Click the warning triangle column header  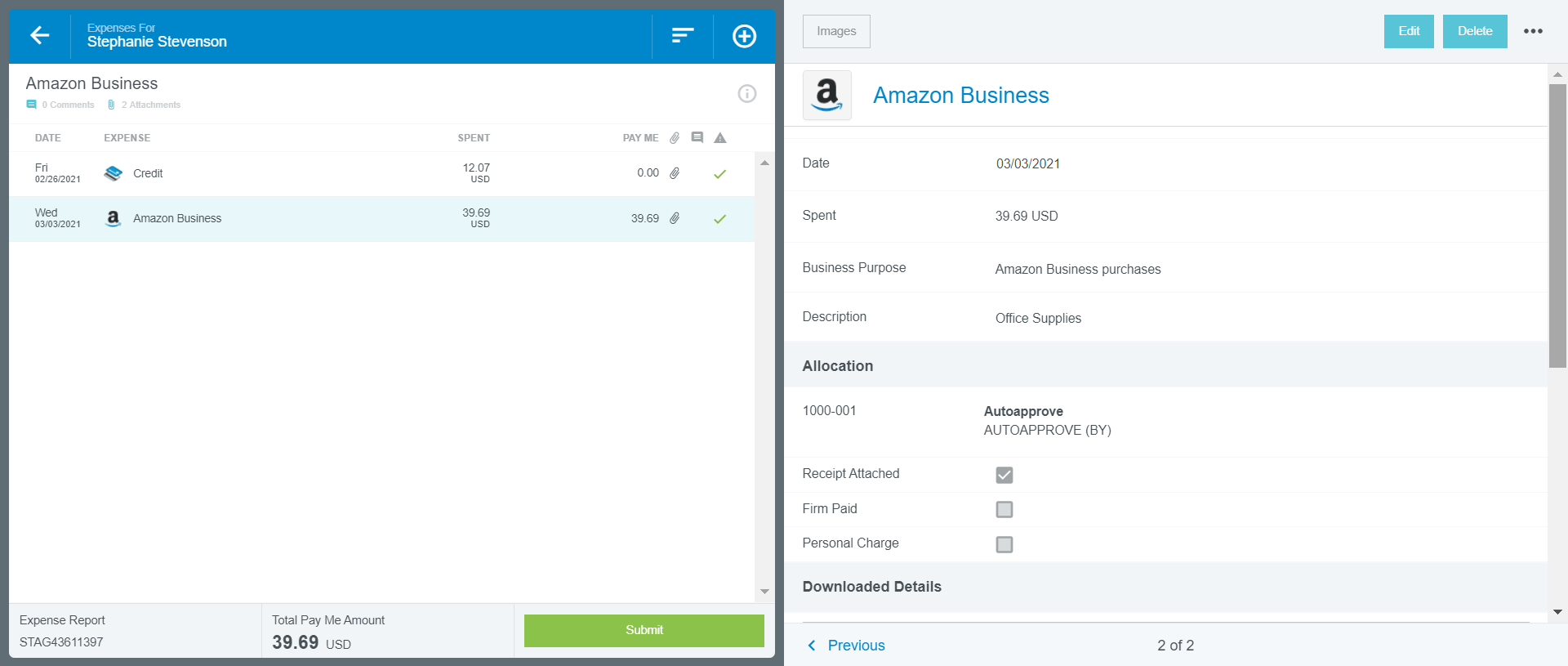[x=719, y=138]
